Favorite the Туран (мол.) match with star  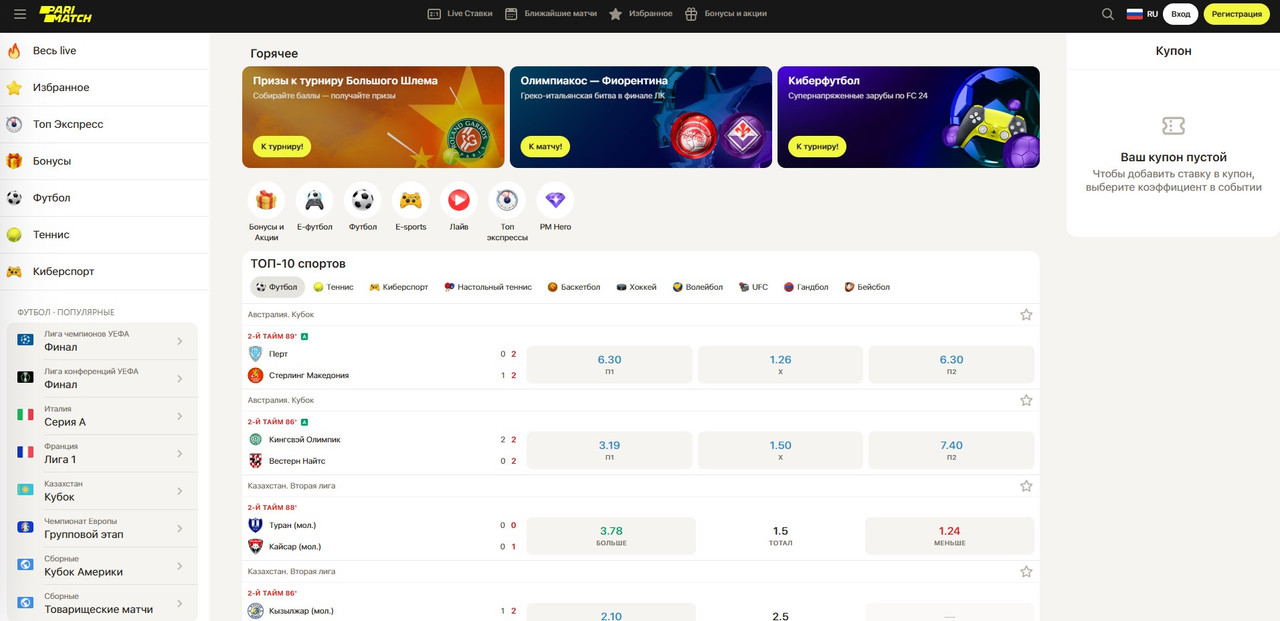1026,486
